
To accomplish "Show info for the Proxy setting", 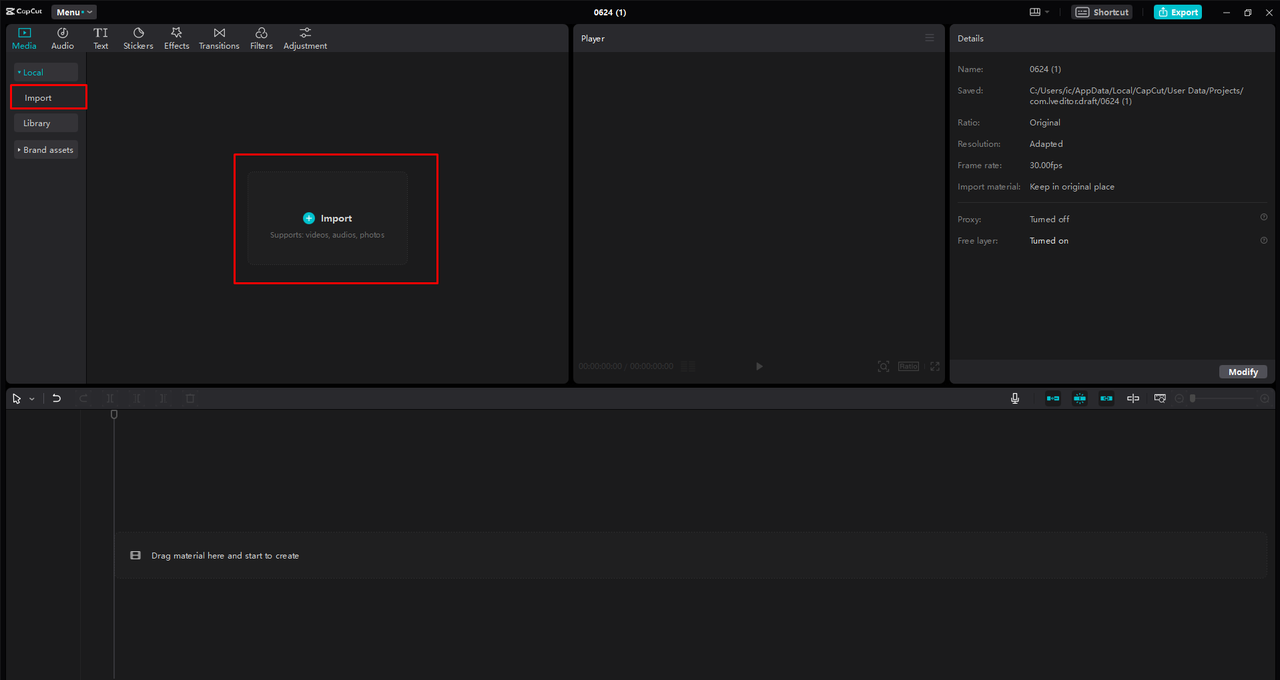I will coord(1263,217).
